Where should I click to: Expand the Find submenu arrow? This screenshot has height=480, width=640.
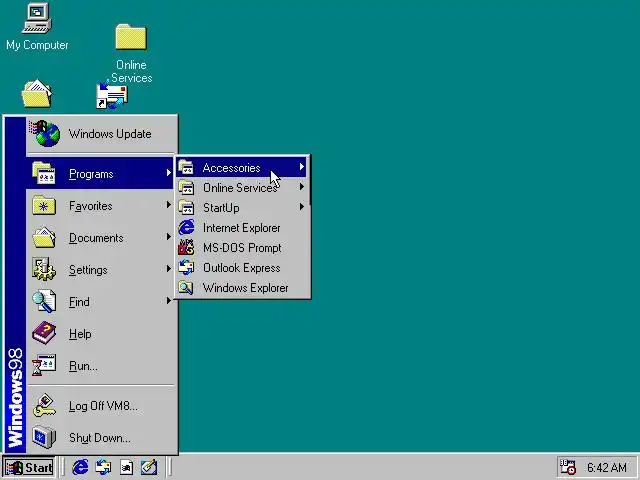point(169,301)
